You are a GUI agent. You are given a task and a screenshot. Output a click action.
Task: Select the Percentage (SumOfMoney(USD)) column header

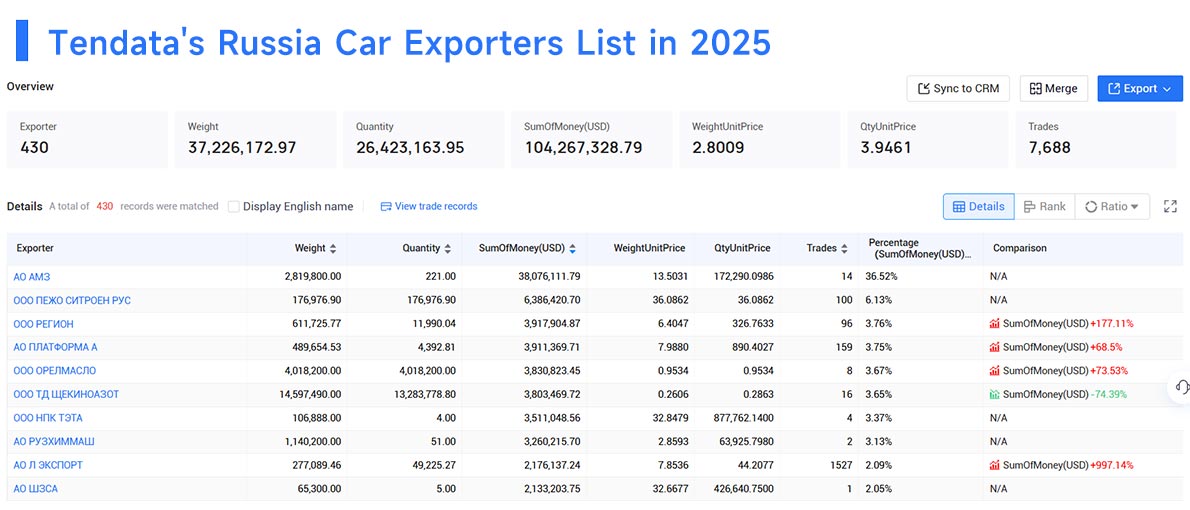920,248
